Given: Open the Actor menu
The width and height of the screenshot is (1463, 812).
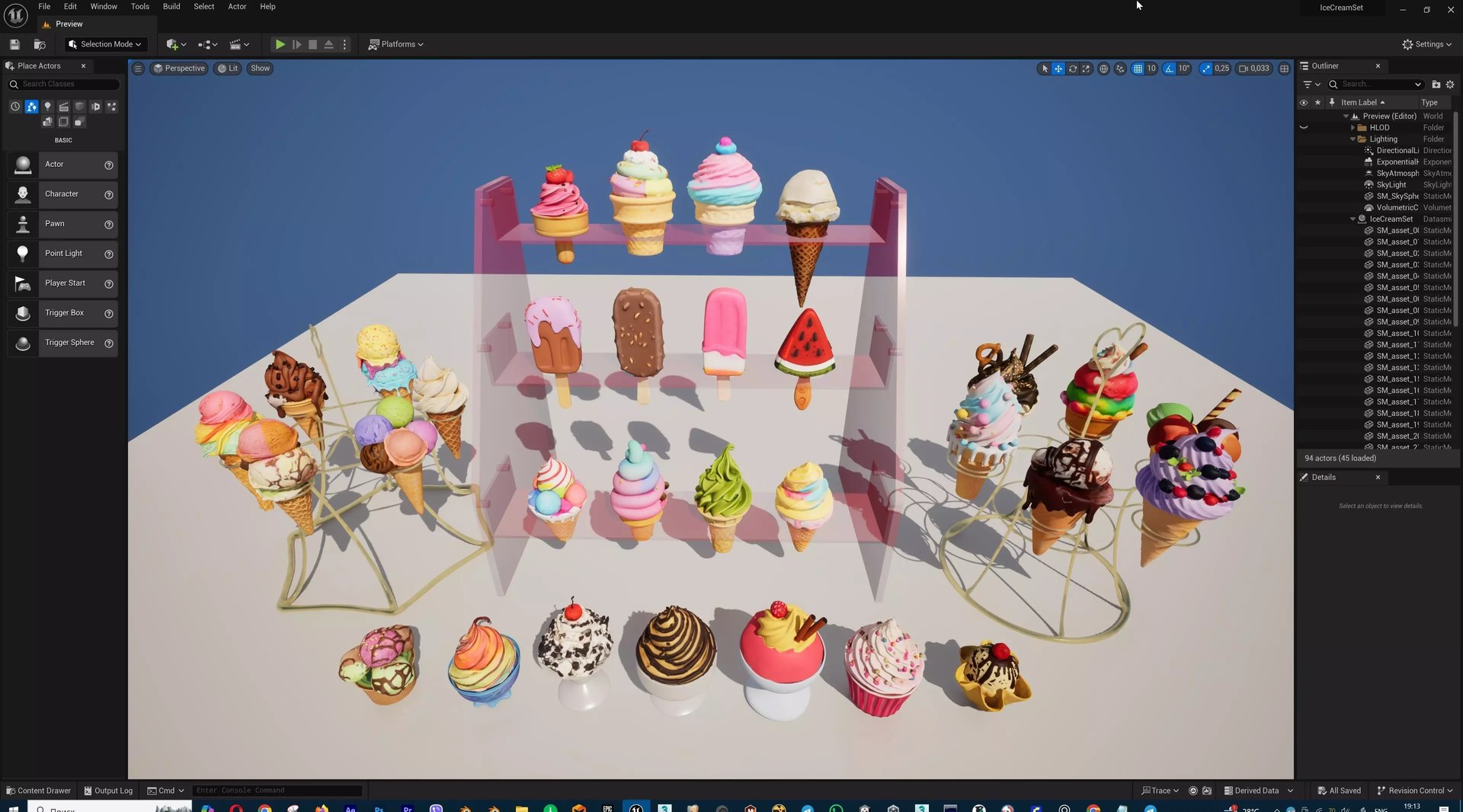Looking at the screenshot, I should point(237,7).
